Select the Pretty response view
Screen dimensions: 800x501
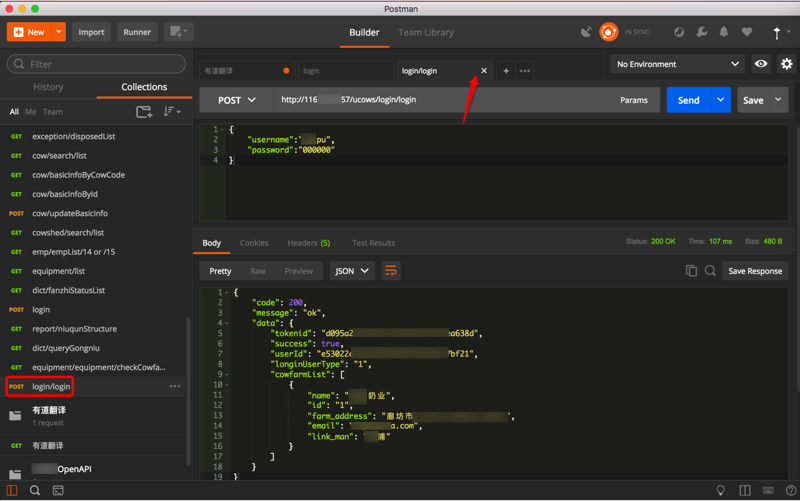click(x=220, y=271)
